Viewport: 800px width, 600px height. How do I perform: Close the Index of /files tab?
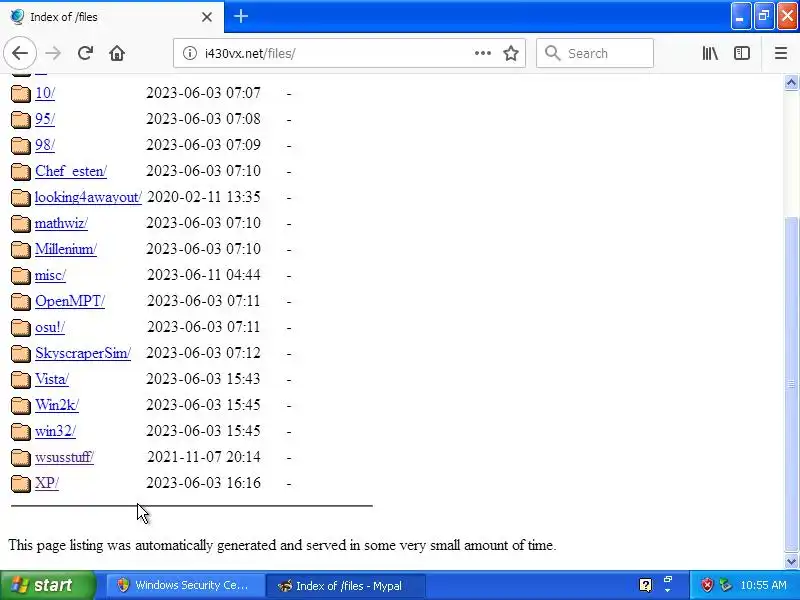tap(207, 17)
